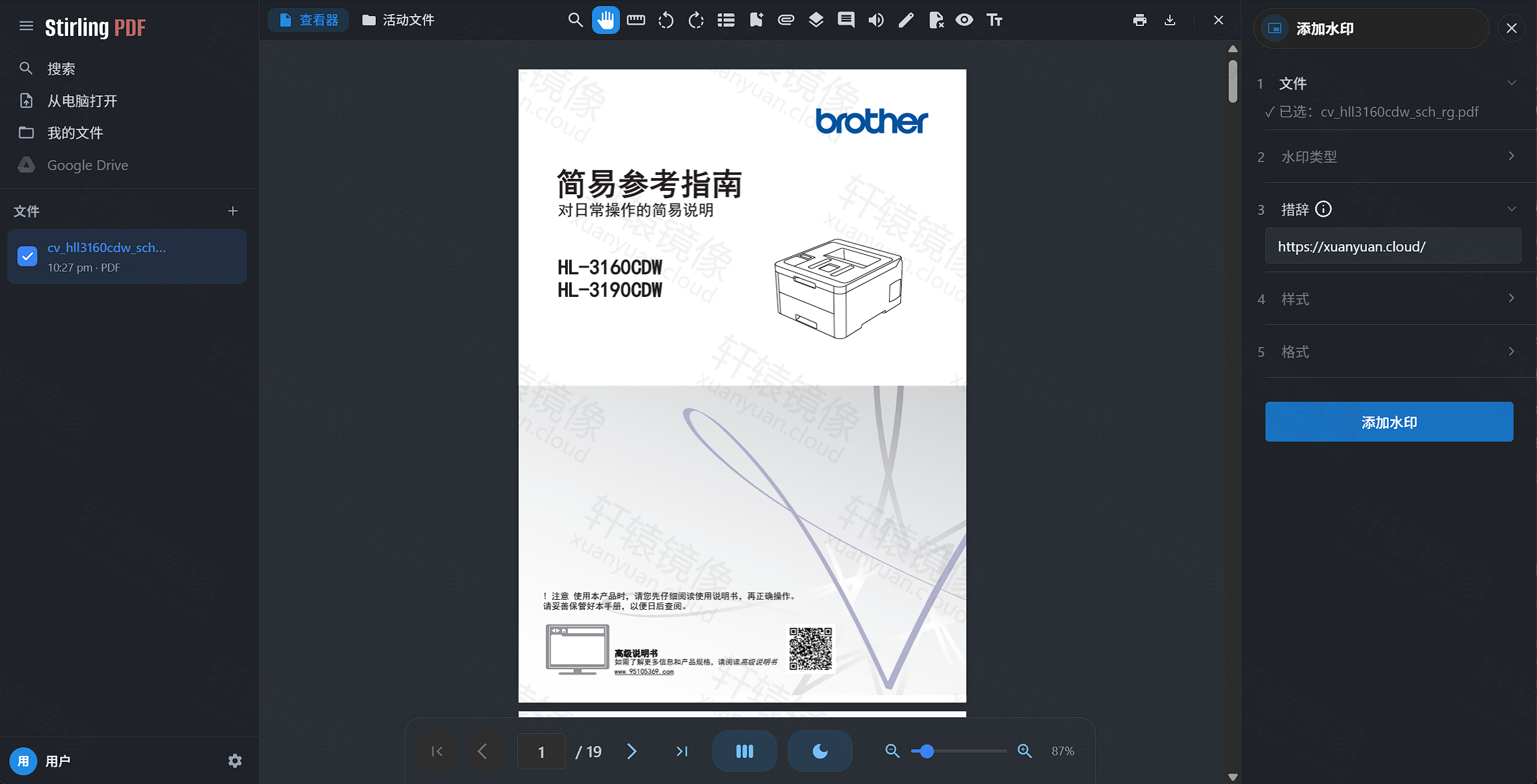Open settings gear next to 用户
Screen dimensions: 1537x784
pyautogui.click(x=235, y=761)
